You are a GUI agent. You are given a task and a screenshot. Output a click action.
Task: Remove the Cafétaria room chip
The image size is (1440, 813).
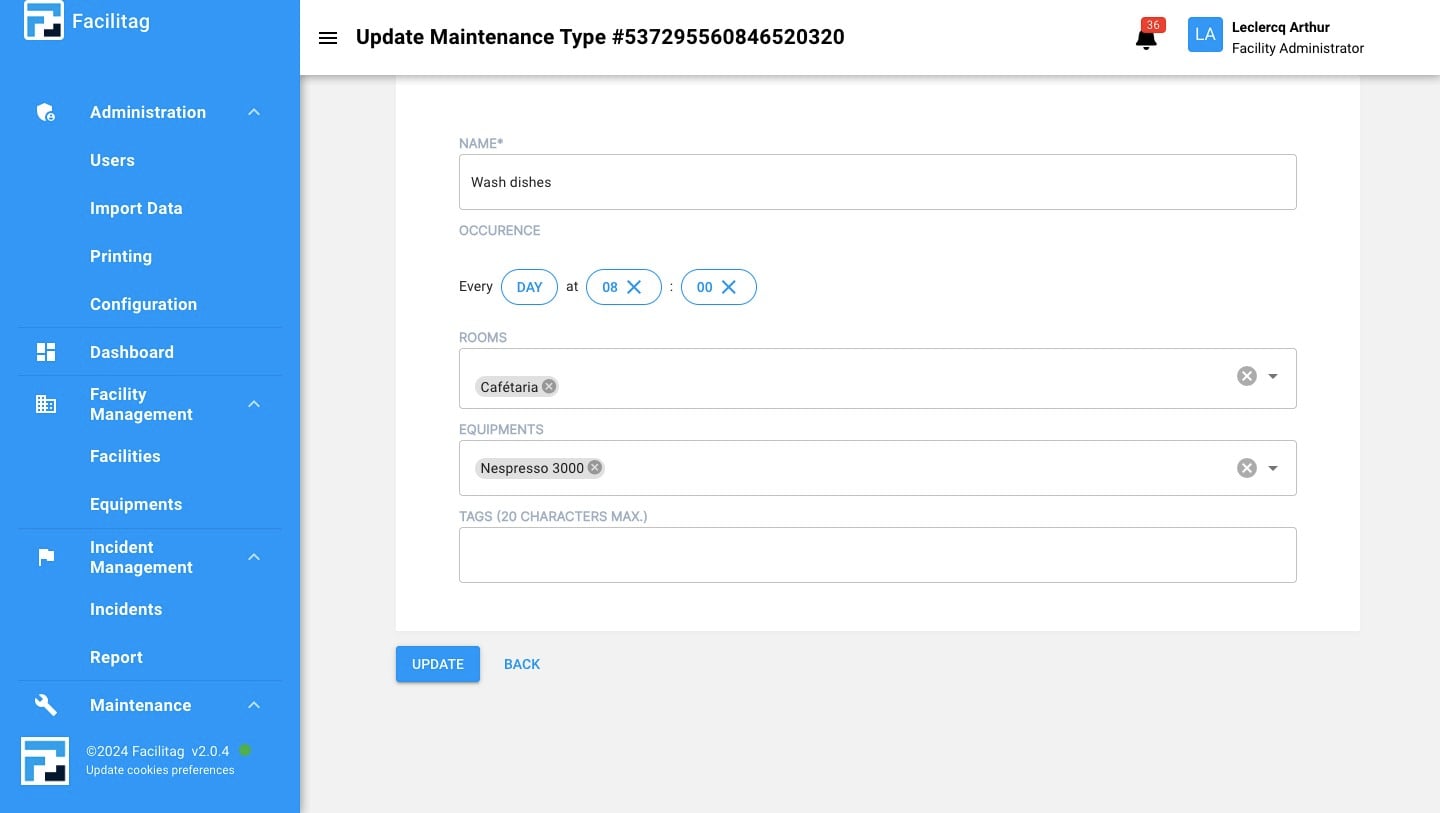click(x=549, y=387)
